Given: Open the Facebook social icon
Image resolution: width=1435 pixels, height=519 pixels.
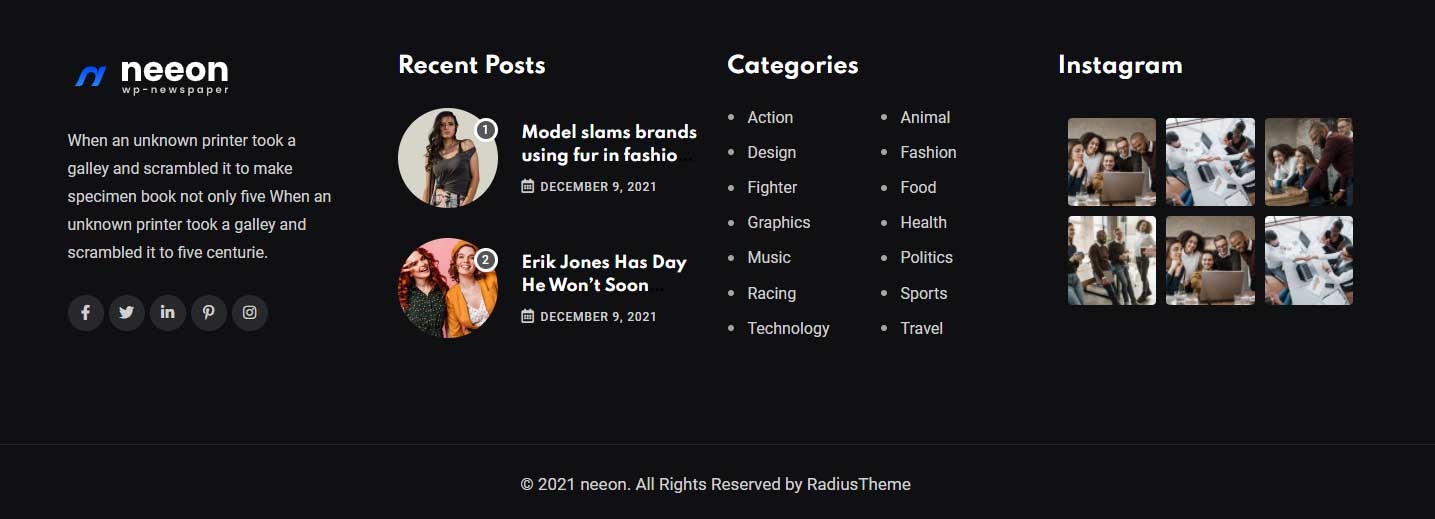Looking at the screenshot, I should pyautogui.click(x=86, y=312).
